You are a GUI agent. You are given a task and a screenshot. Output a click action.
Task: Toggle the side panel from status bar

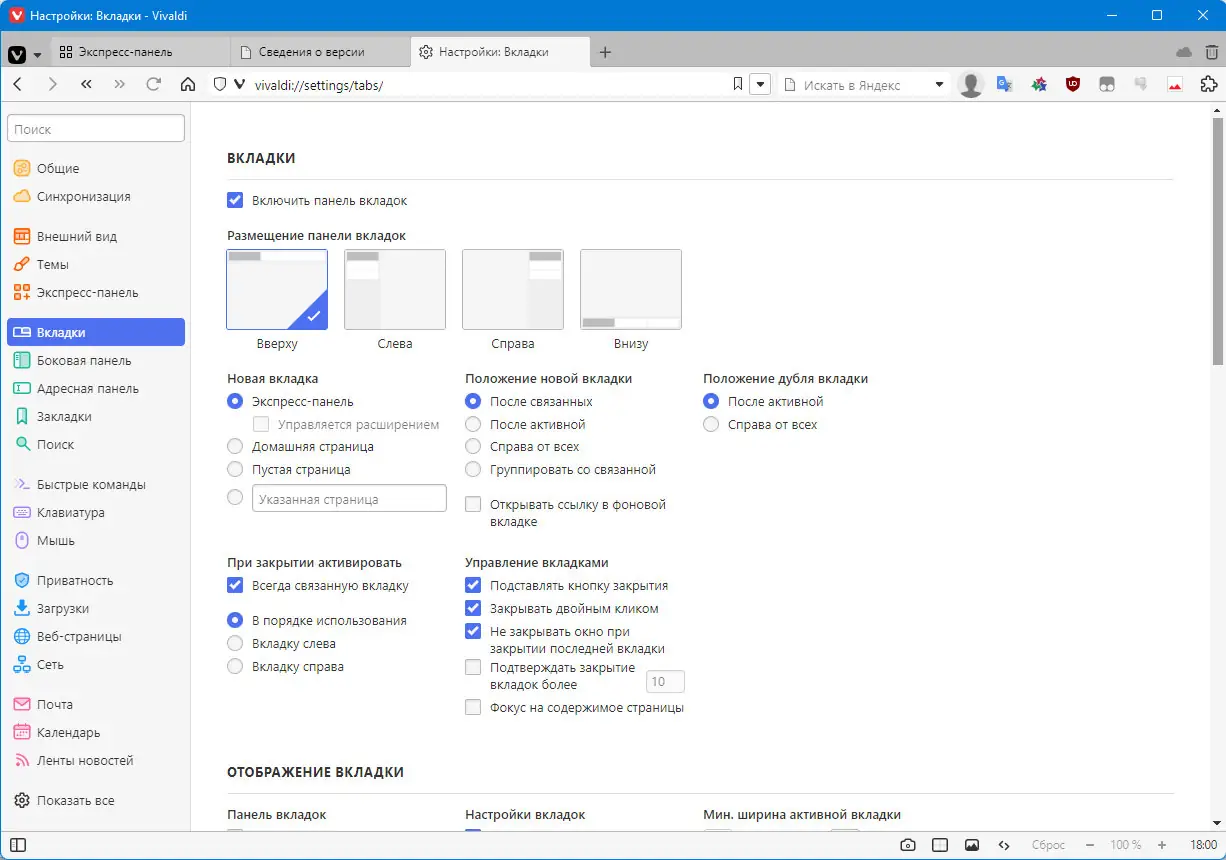pos(18,845)
